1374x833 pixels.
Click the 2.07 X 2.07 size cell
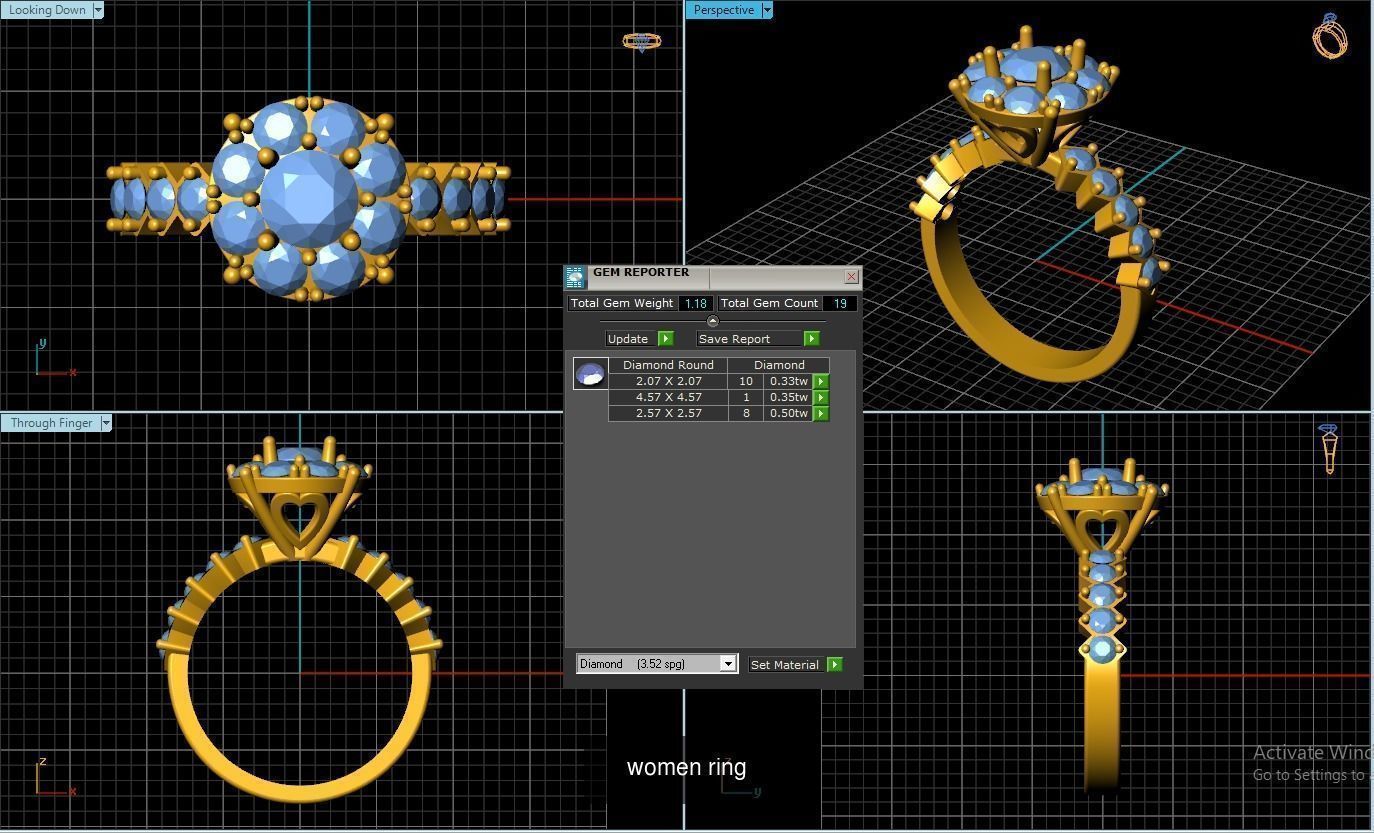point(668,381)
